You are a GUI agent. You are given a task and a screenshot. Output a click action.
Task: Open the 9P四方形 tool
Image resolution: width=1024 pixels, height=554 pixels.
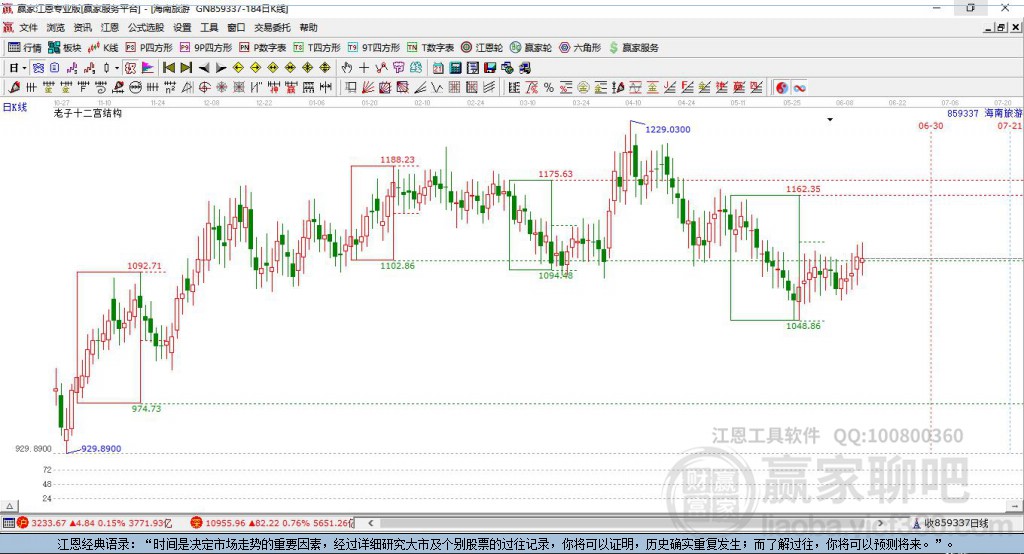[206, 48]
